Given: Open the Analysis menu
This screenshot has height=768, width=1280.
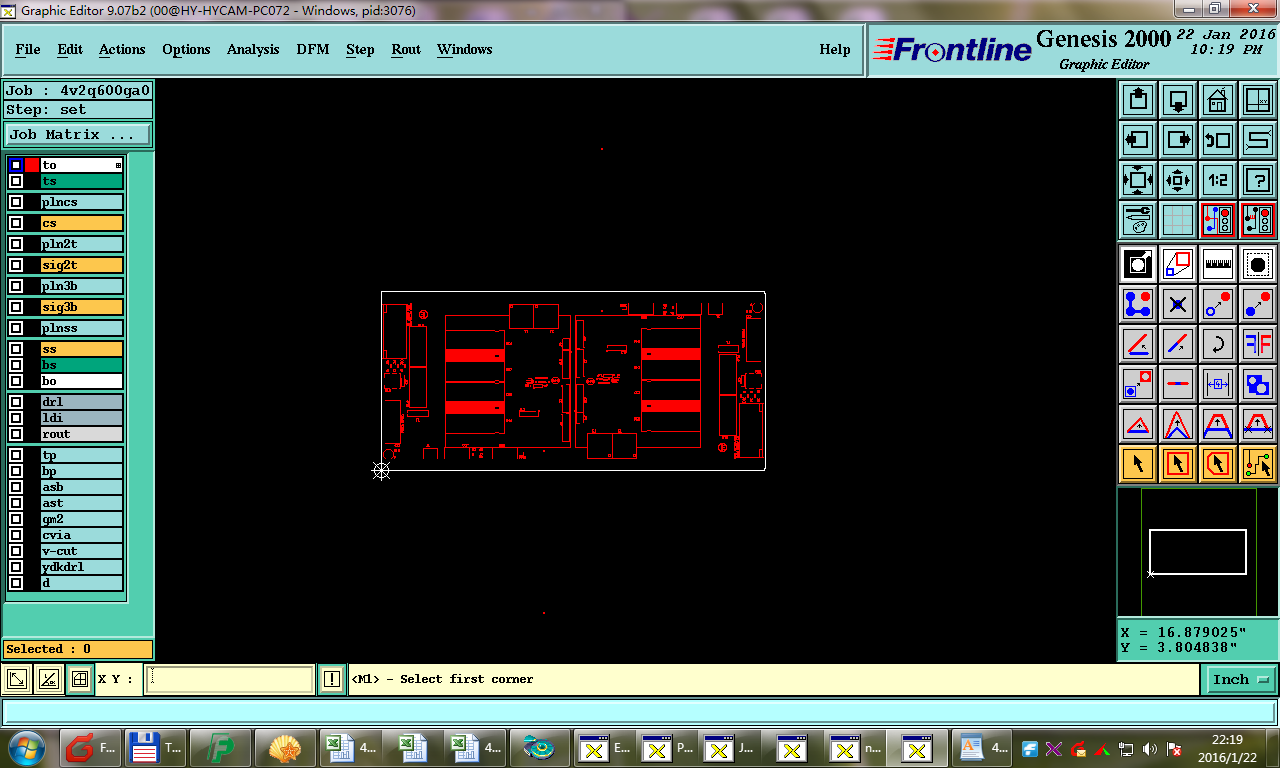Looking at the screenshot, I should 253,49.
